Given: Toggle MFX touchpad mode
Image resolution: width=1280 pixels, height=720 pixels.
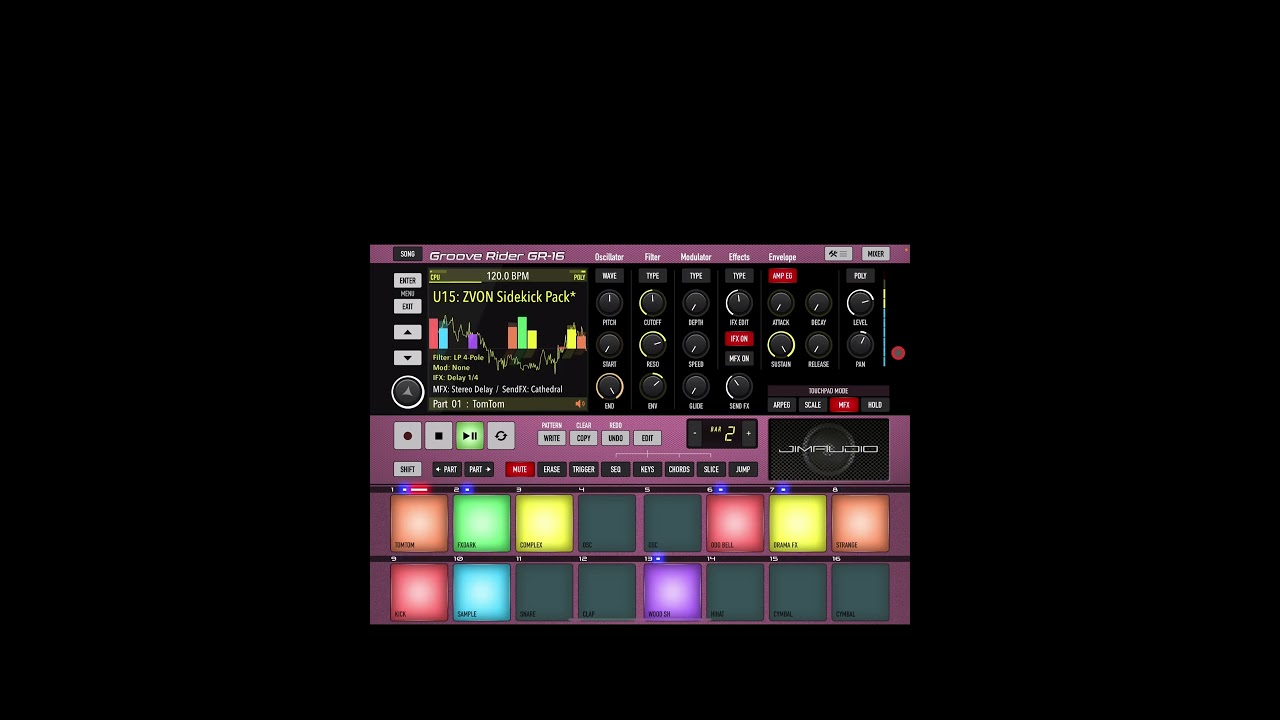Looking at the screenshot, I should click(844, 405).
